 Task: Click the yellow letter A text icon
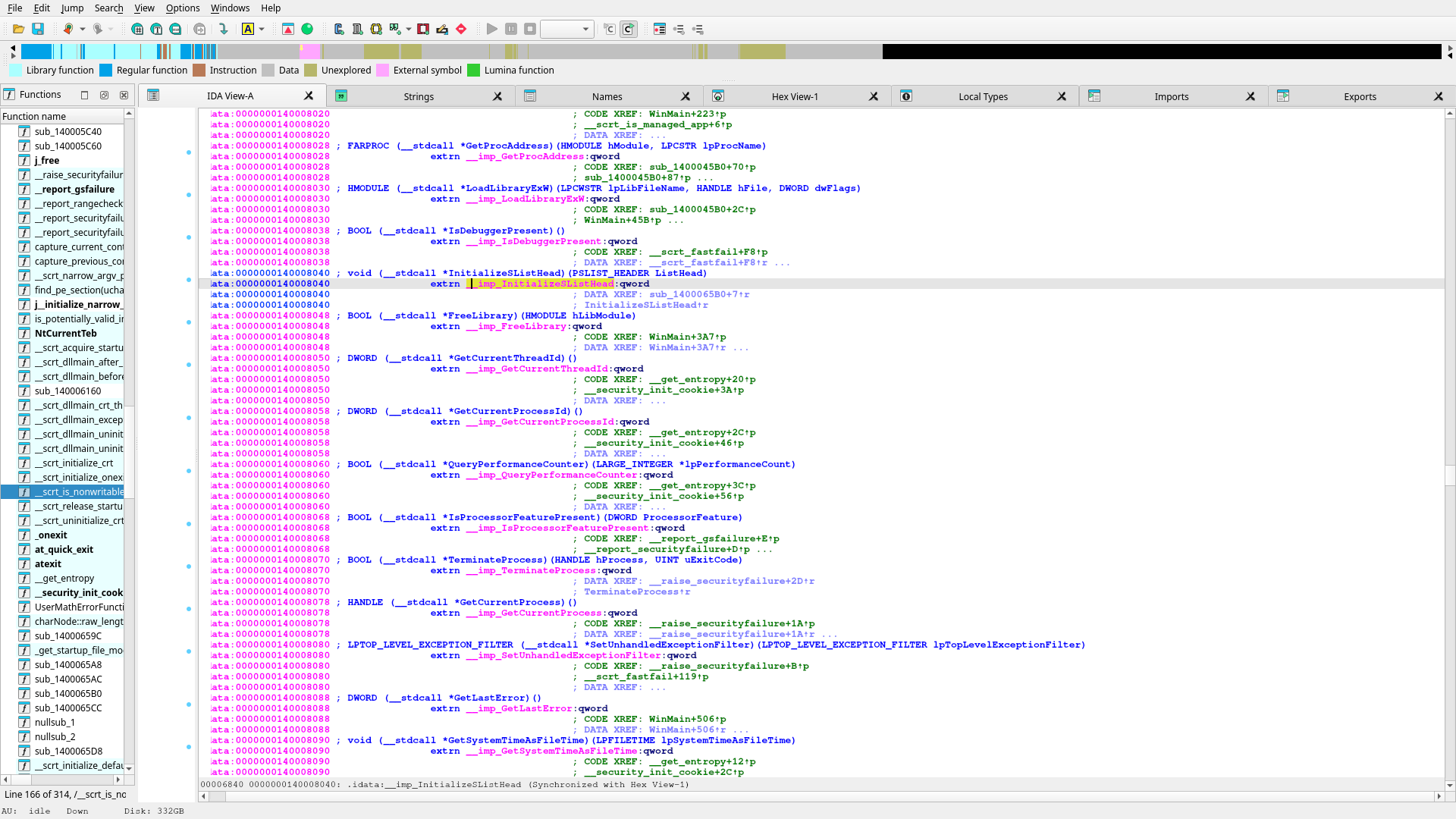(x=248, y=29)
